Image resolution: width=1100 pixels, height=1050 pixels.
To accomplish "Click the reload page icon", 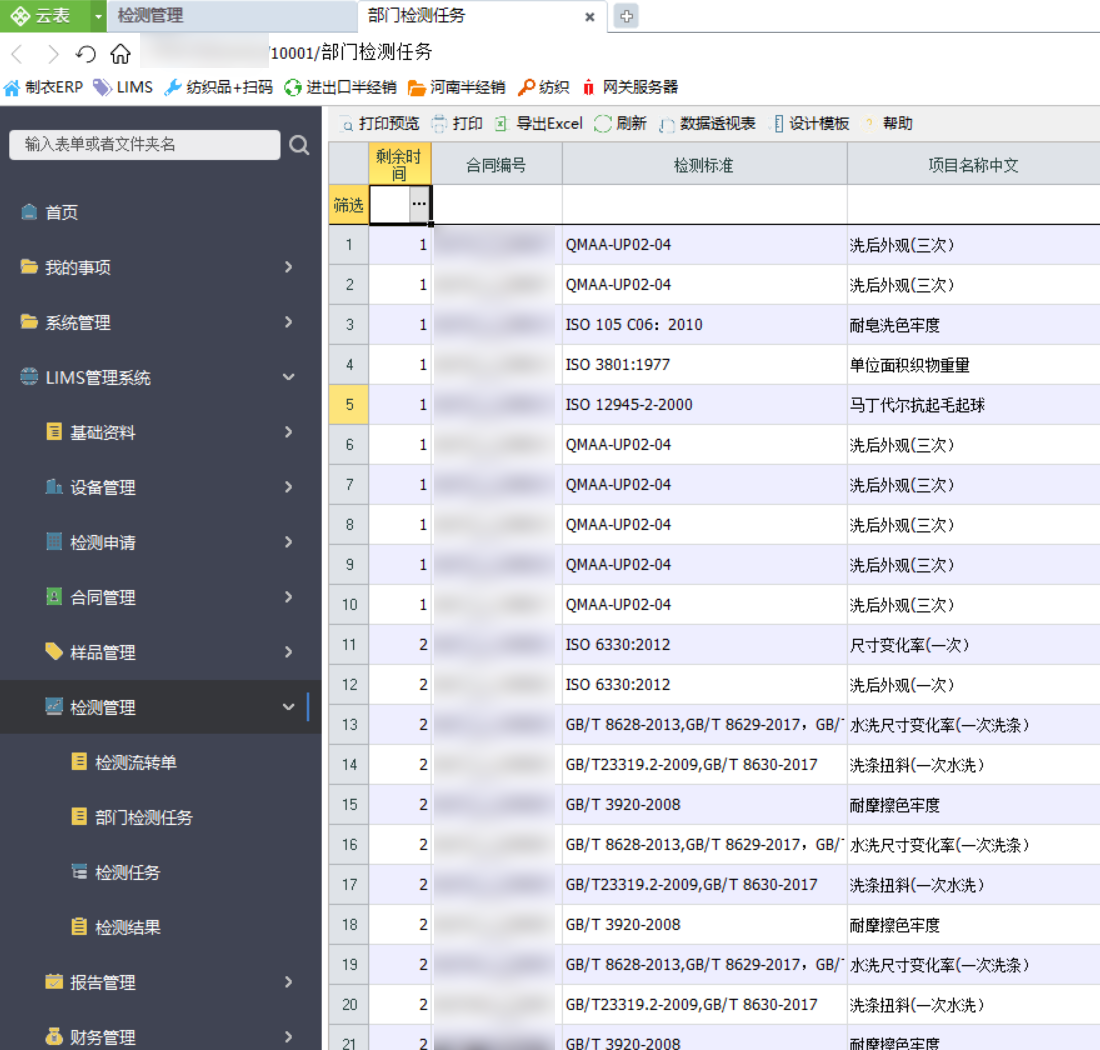I will (x=86, y=53).
